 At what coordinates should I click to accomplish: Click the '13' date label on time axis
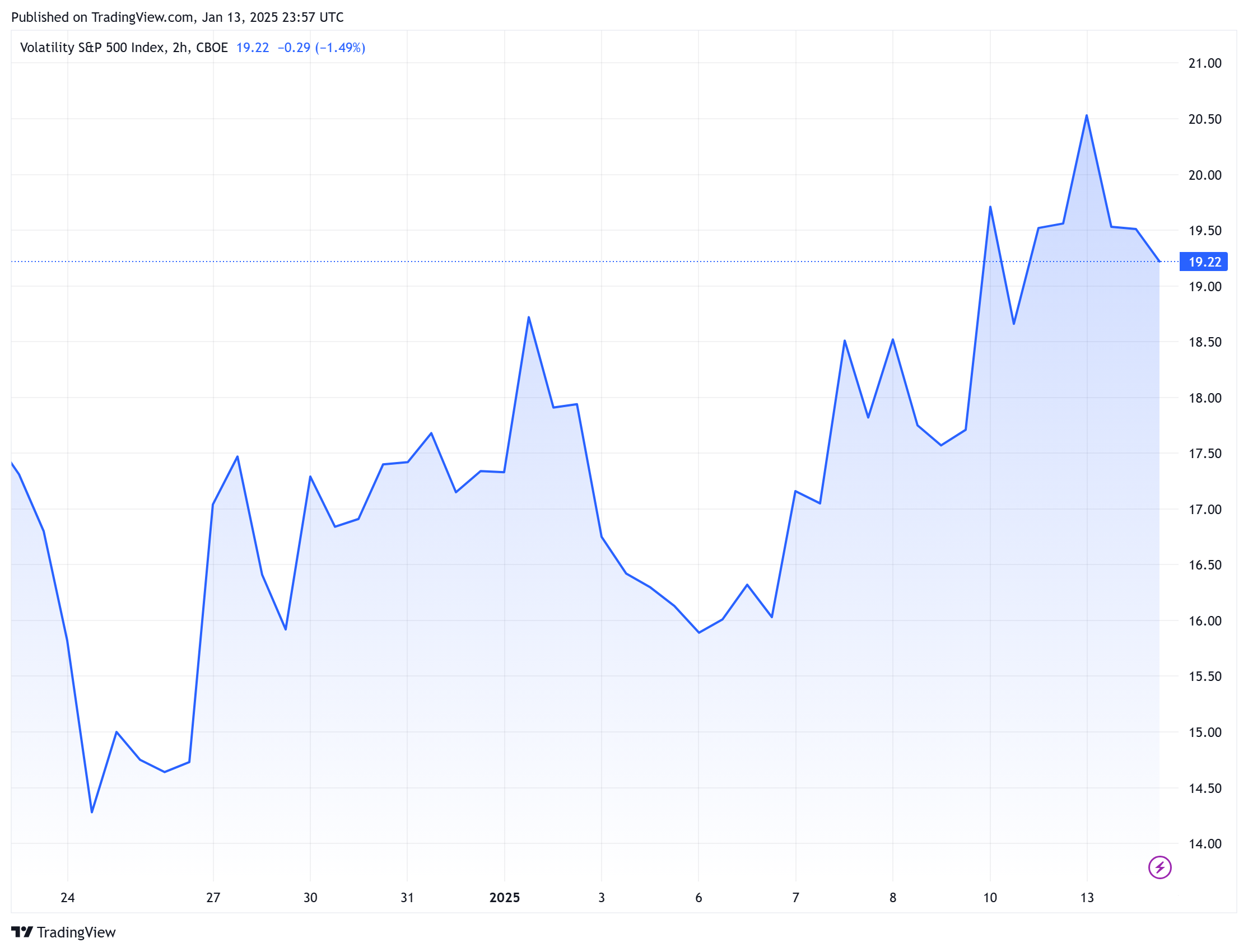coord(1087,898)
